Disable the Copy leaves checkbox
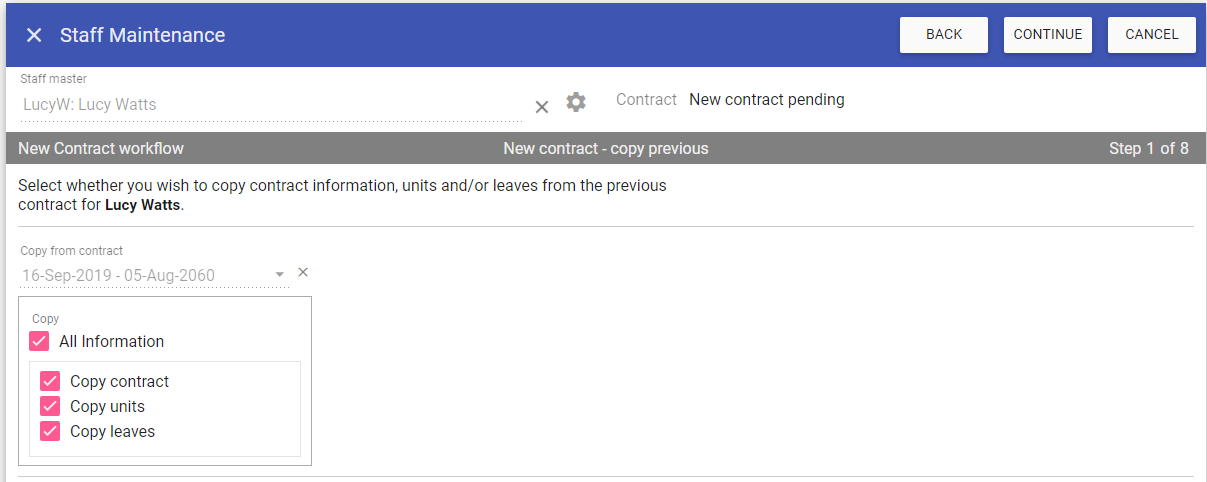The image size is (1207, 482). [50, 432]
